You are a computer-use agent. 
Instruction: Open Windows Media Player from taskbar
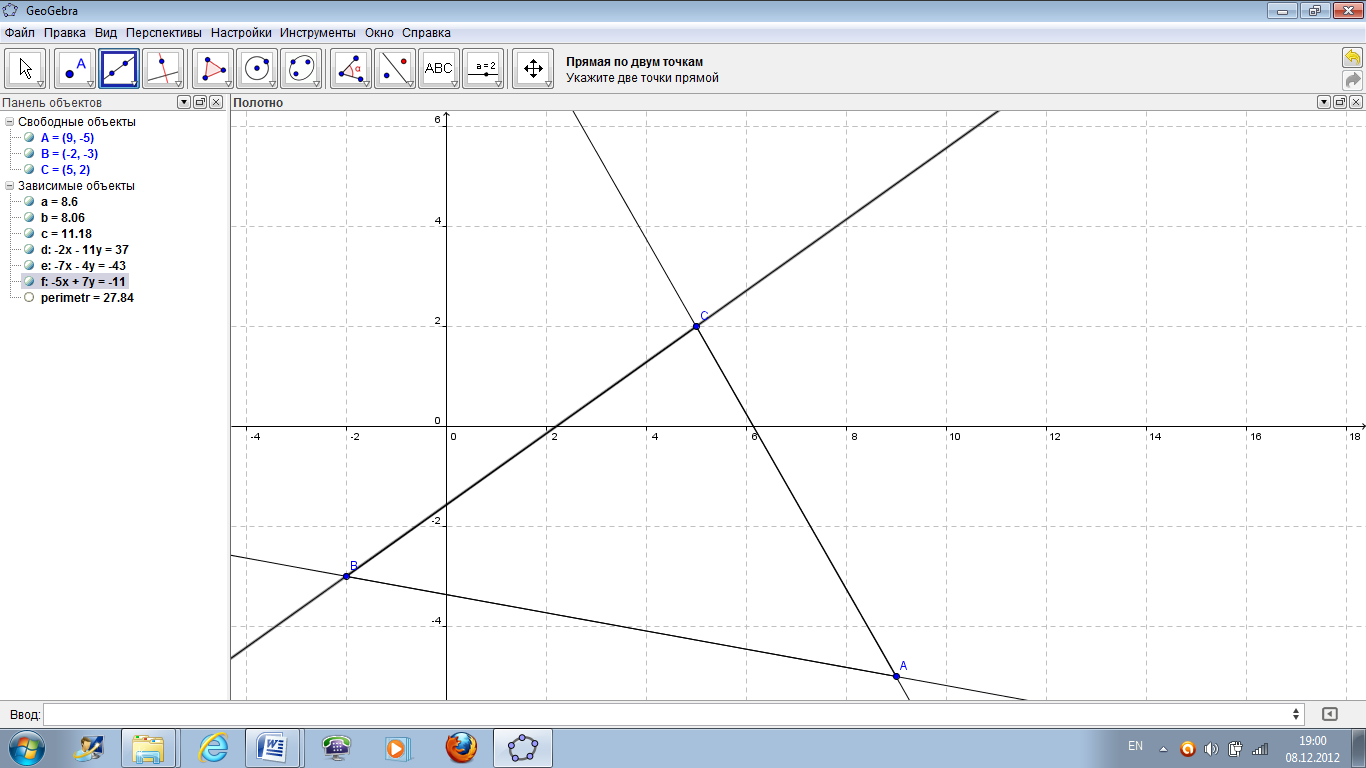point(398,747)
